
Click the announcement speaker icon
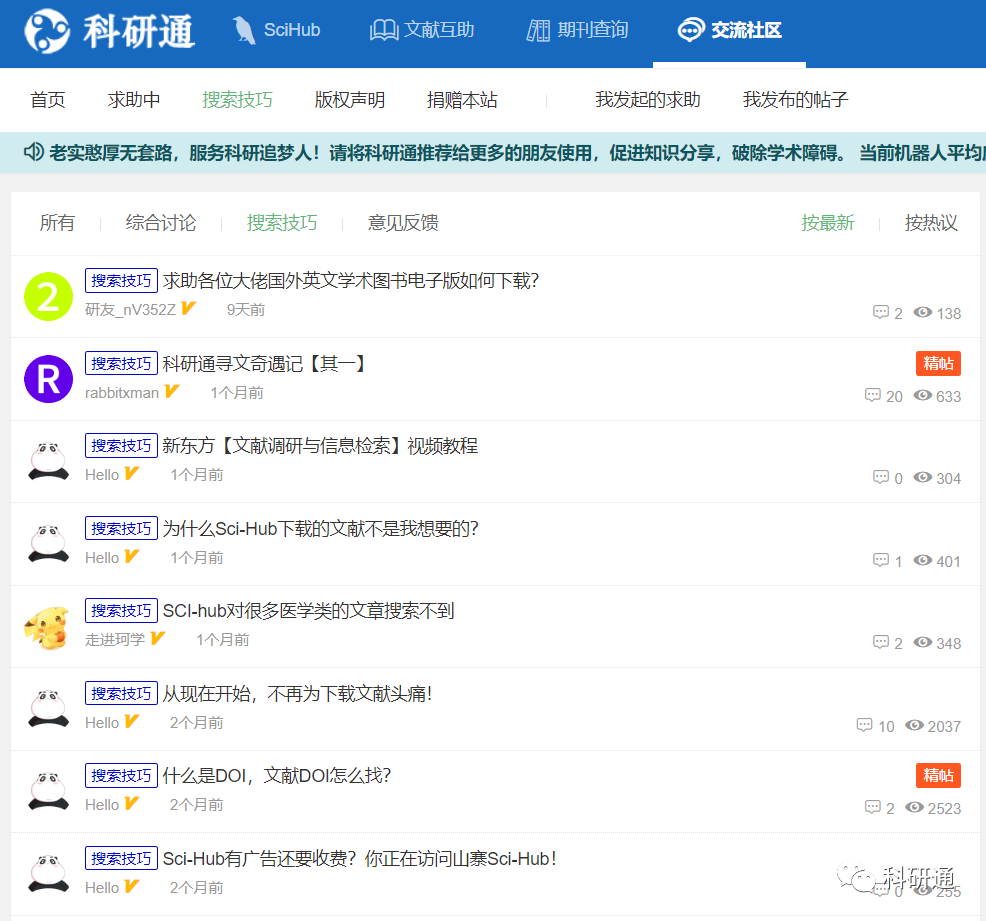(34, 152)
